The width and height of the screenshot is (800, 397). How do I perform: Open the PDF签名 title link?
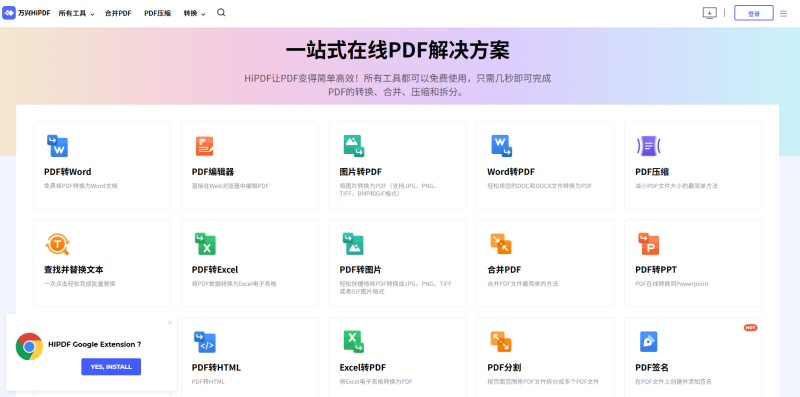pyautogui.click(x=652, y=367)
